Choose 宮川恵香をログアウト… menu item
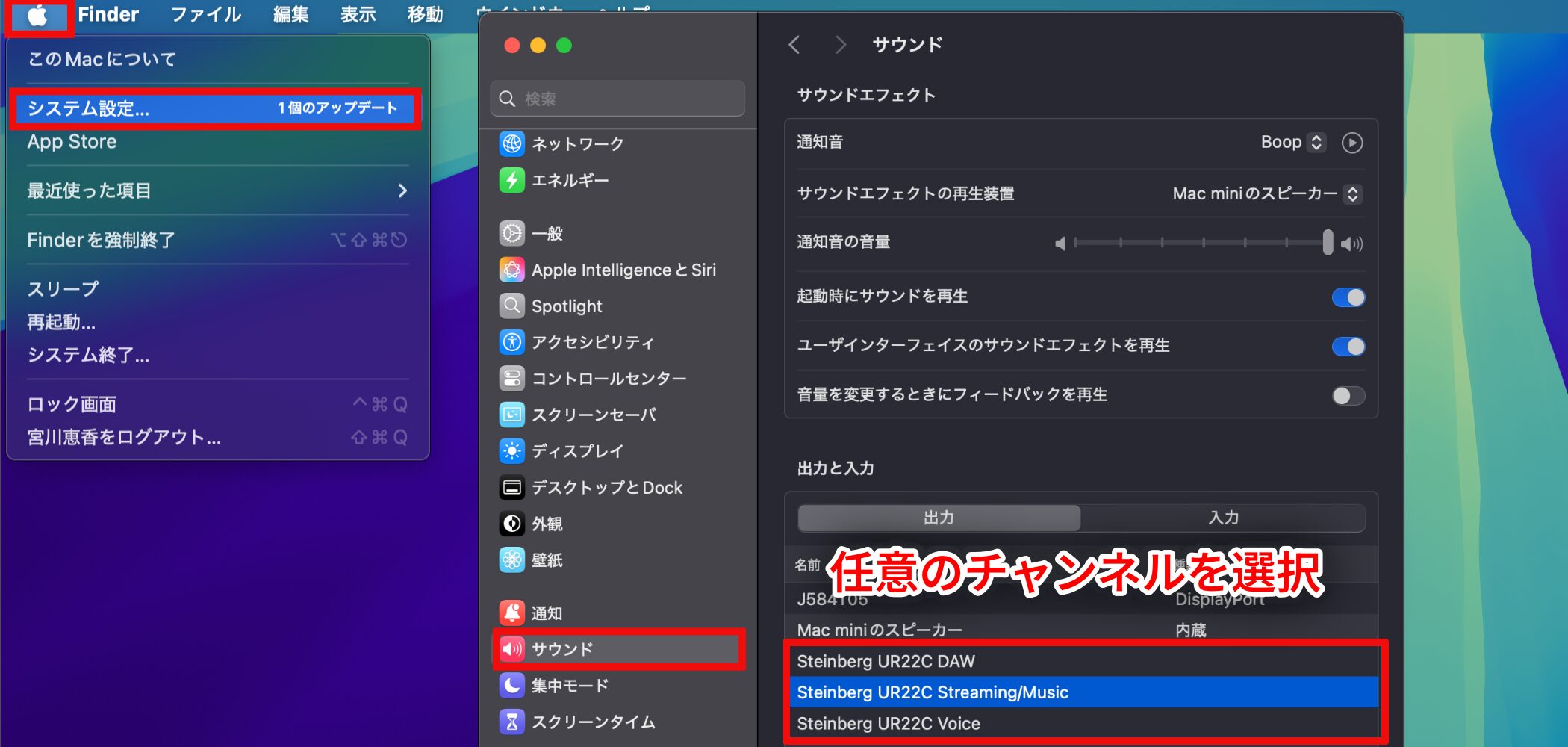The width and height of the screenshot is (1568, 747). click(217, 437)
